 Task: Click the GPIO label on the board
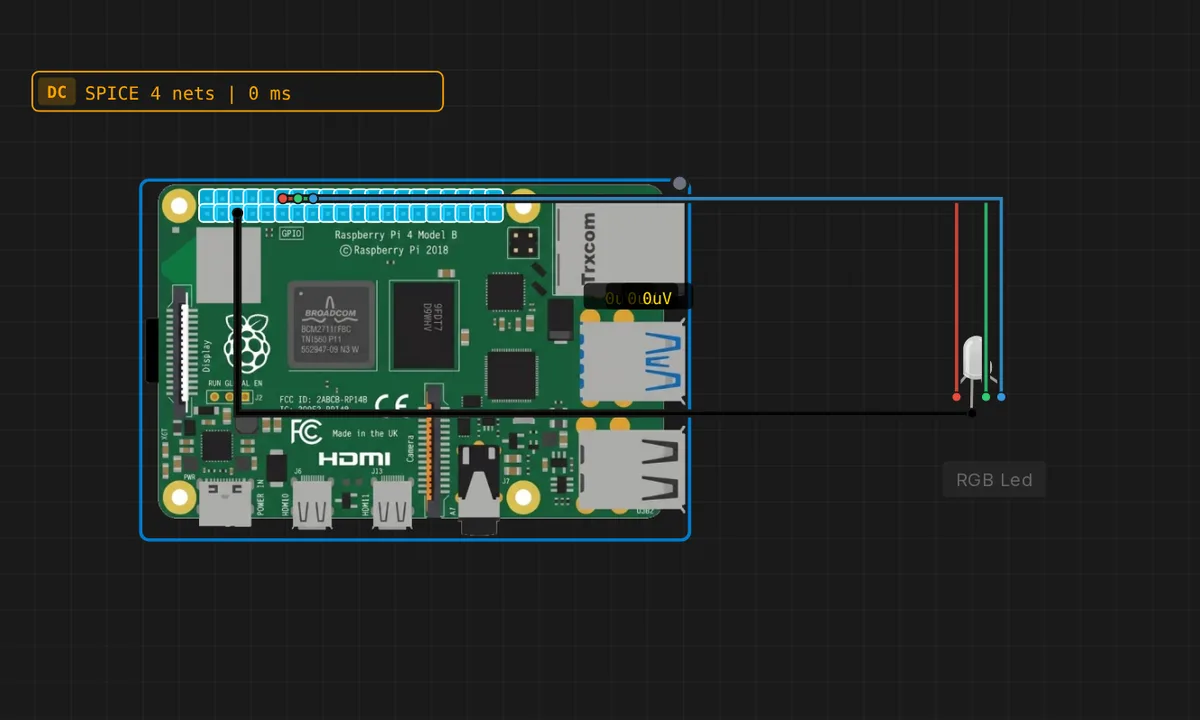[x=291, y=233]
